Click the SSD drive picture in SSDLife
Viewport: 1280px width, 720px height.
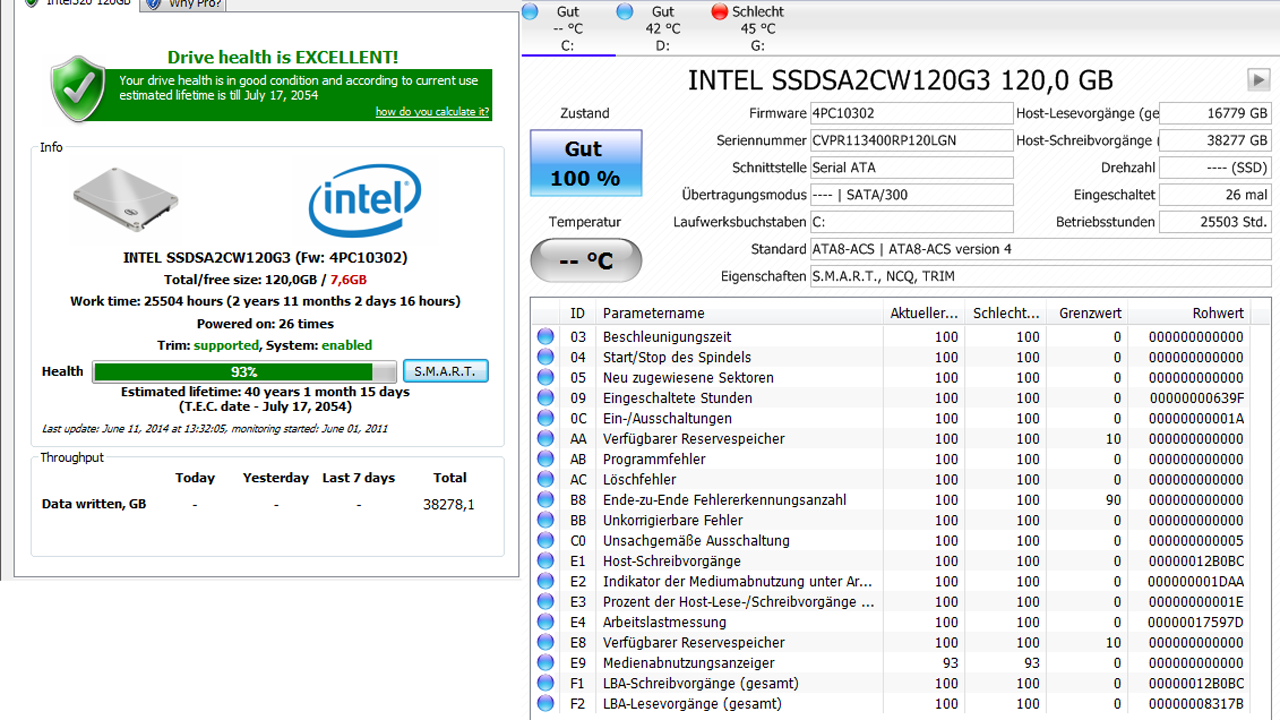pyautogui.click(x=125, y=198)
